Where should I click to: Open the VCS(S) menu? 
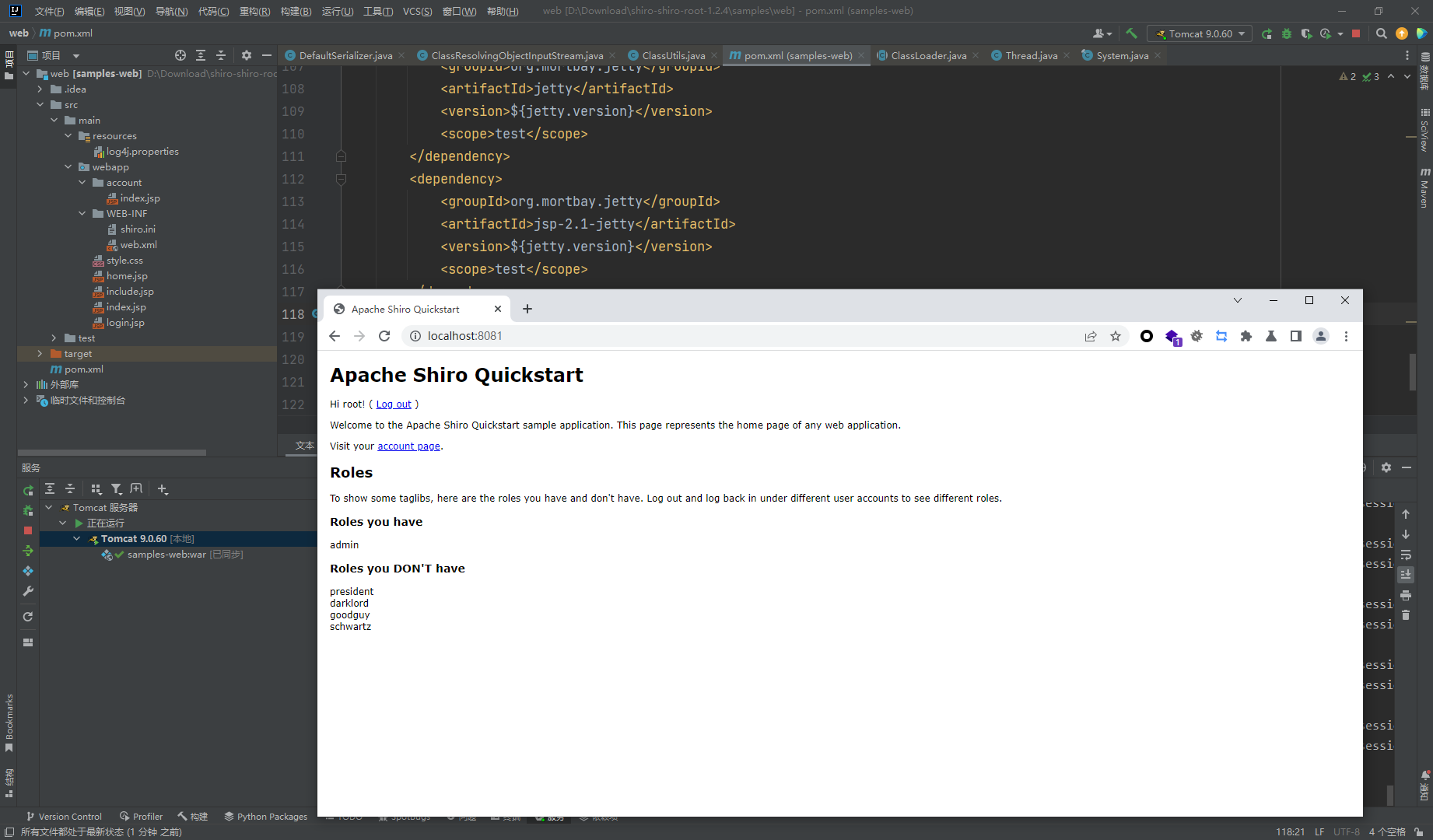[x=418, y=11]
